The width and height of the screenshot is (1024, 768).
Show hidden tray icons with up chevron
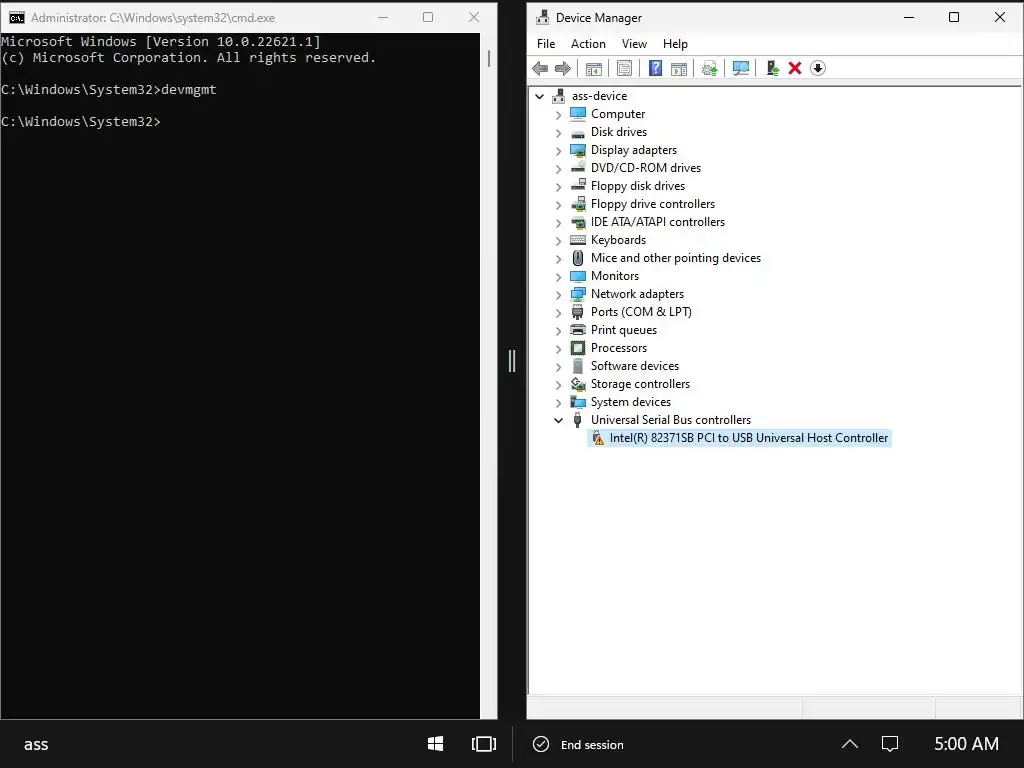(x=850, y=744)
